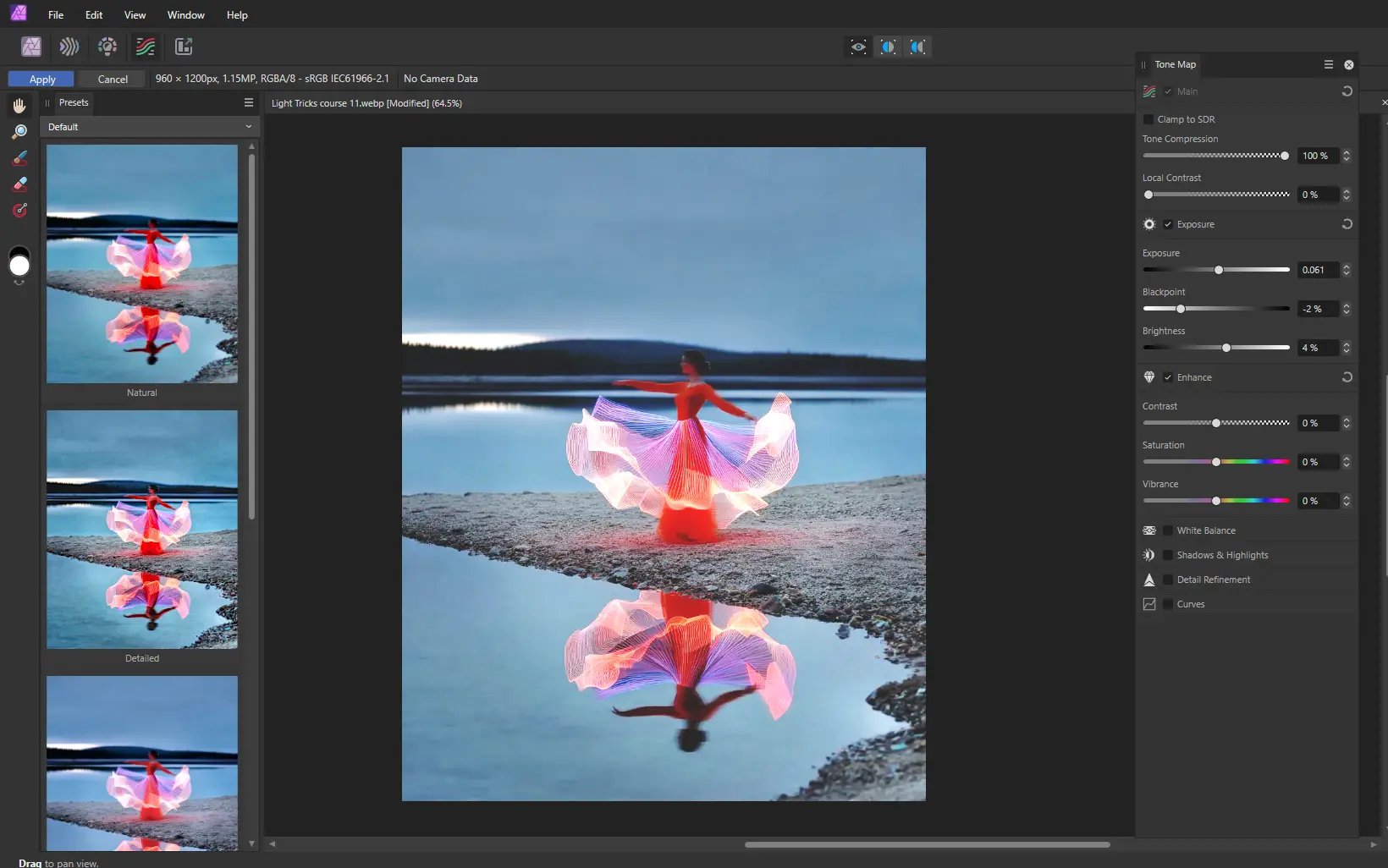Click the Vibrance value stepper
Image resolution: width=1388 pixels, height=868 pixels.
[x=1346, y=501]
